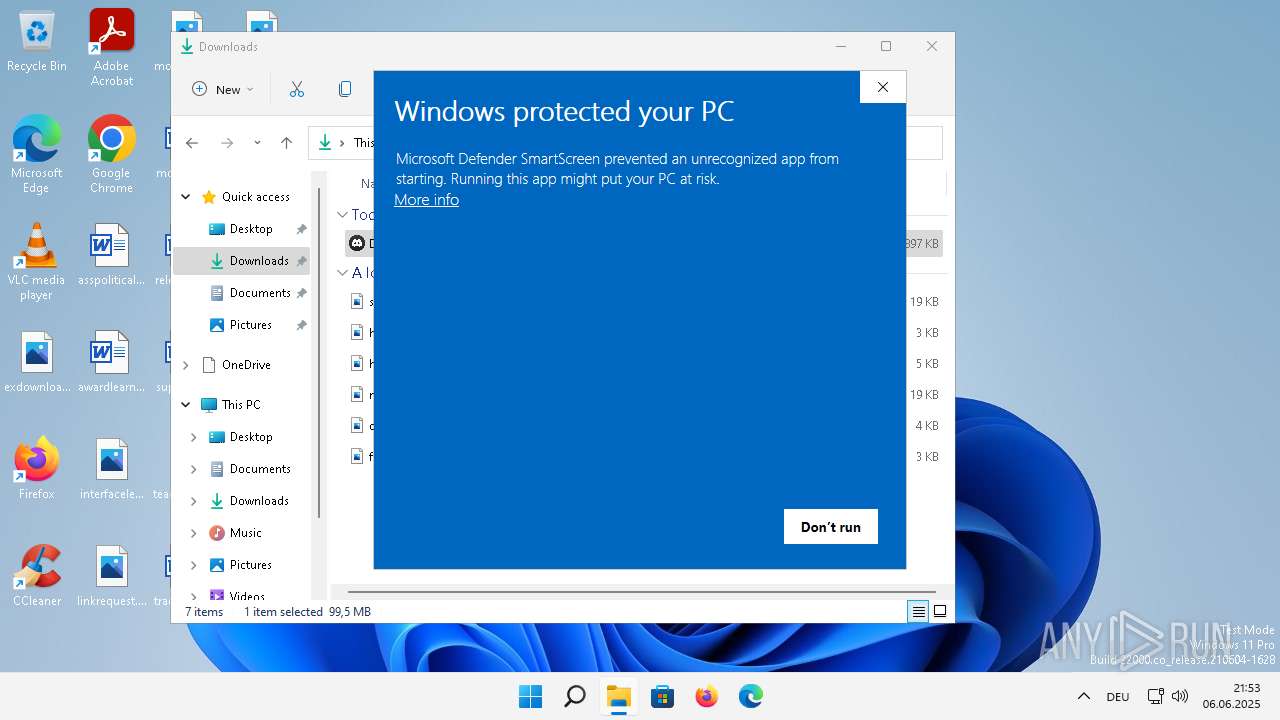Screen dimensions: 1280x720
Task: Switch to large icons view layout
Action: click(x=940, y=612)
